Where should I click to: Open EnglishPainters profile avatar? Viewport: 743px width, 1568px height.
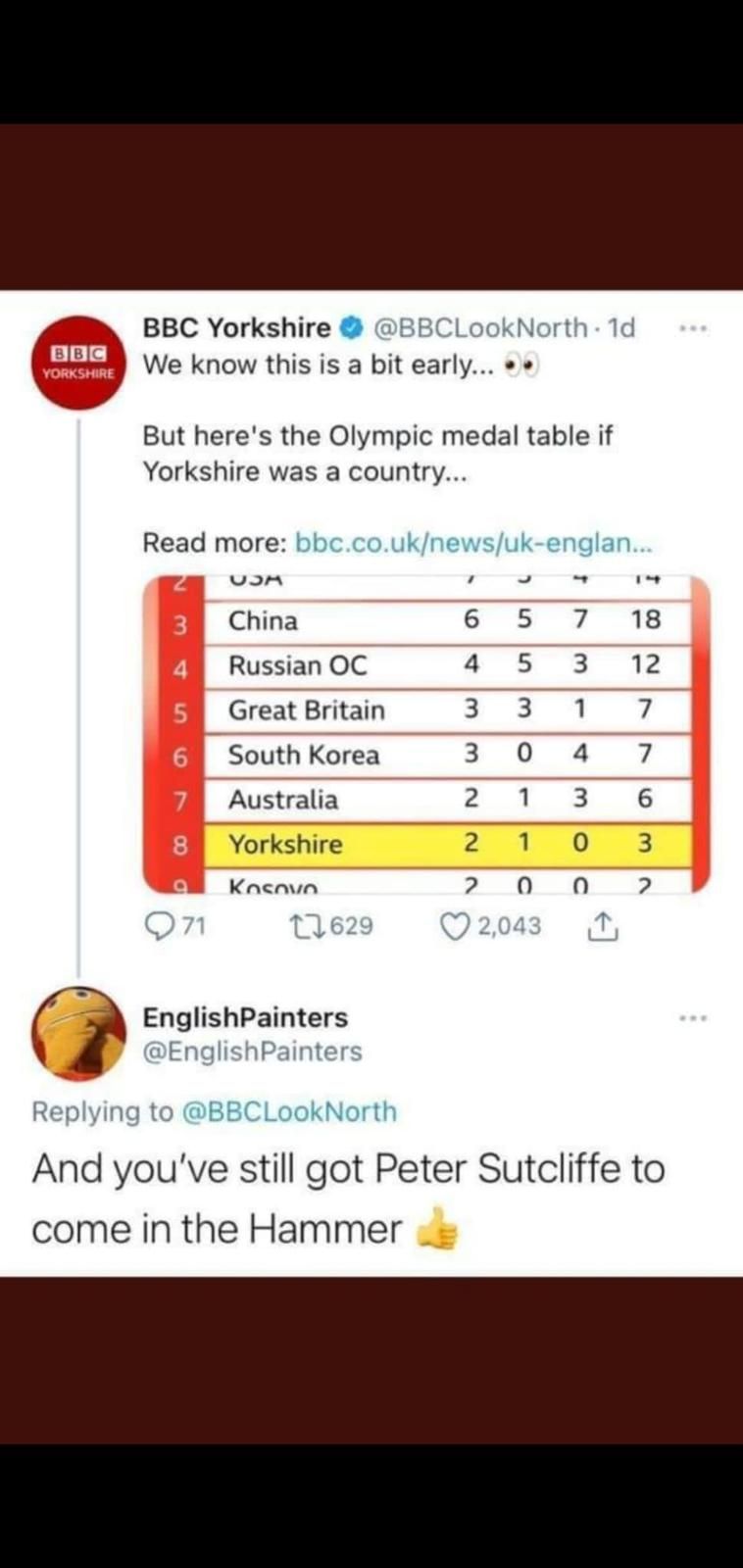click(78, 1033)
